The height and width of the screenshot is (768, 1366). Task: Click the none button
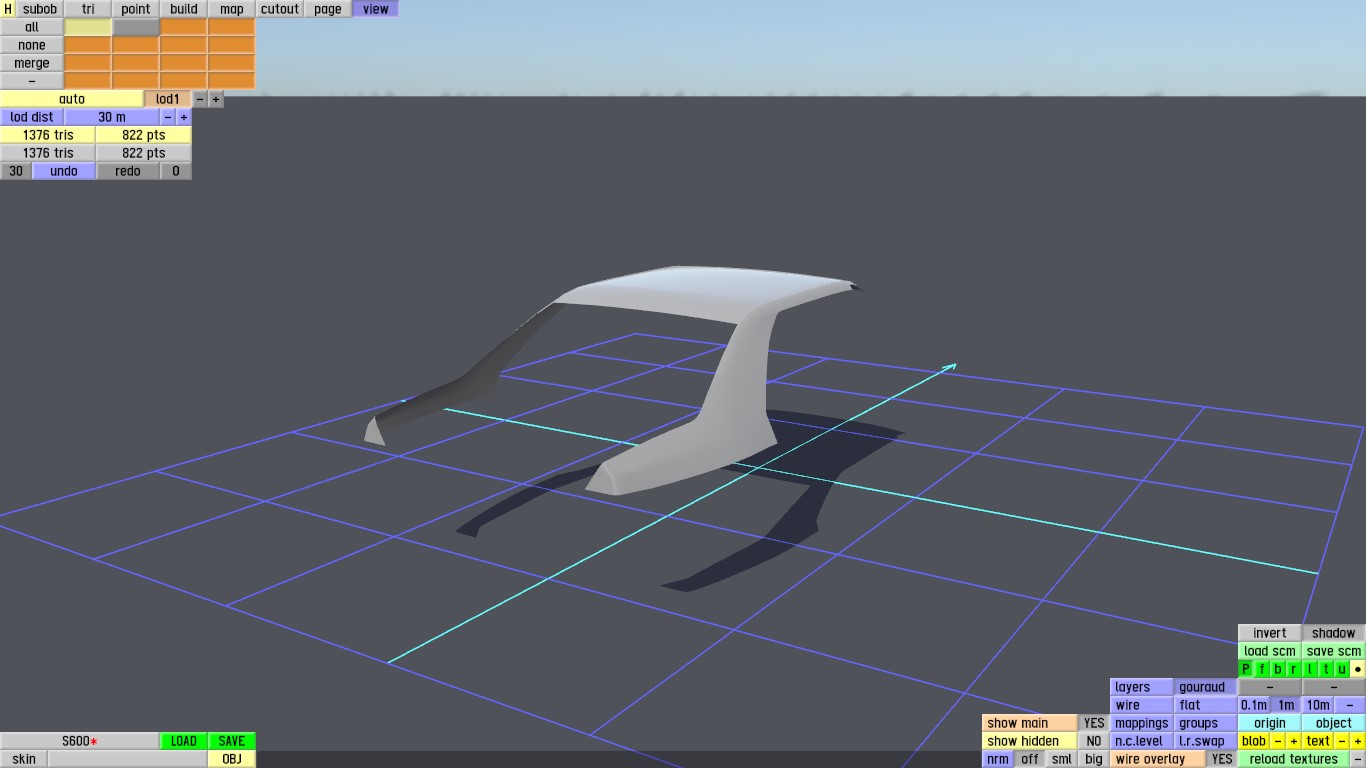click(32, 45)
